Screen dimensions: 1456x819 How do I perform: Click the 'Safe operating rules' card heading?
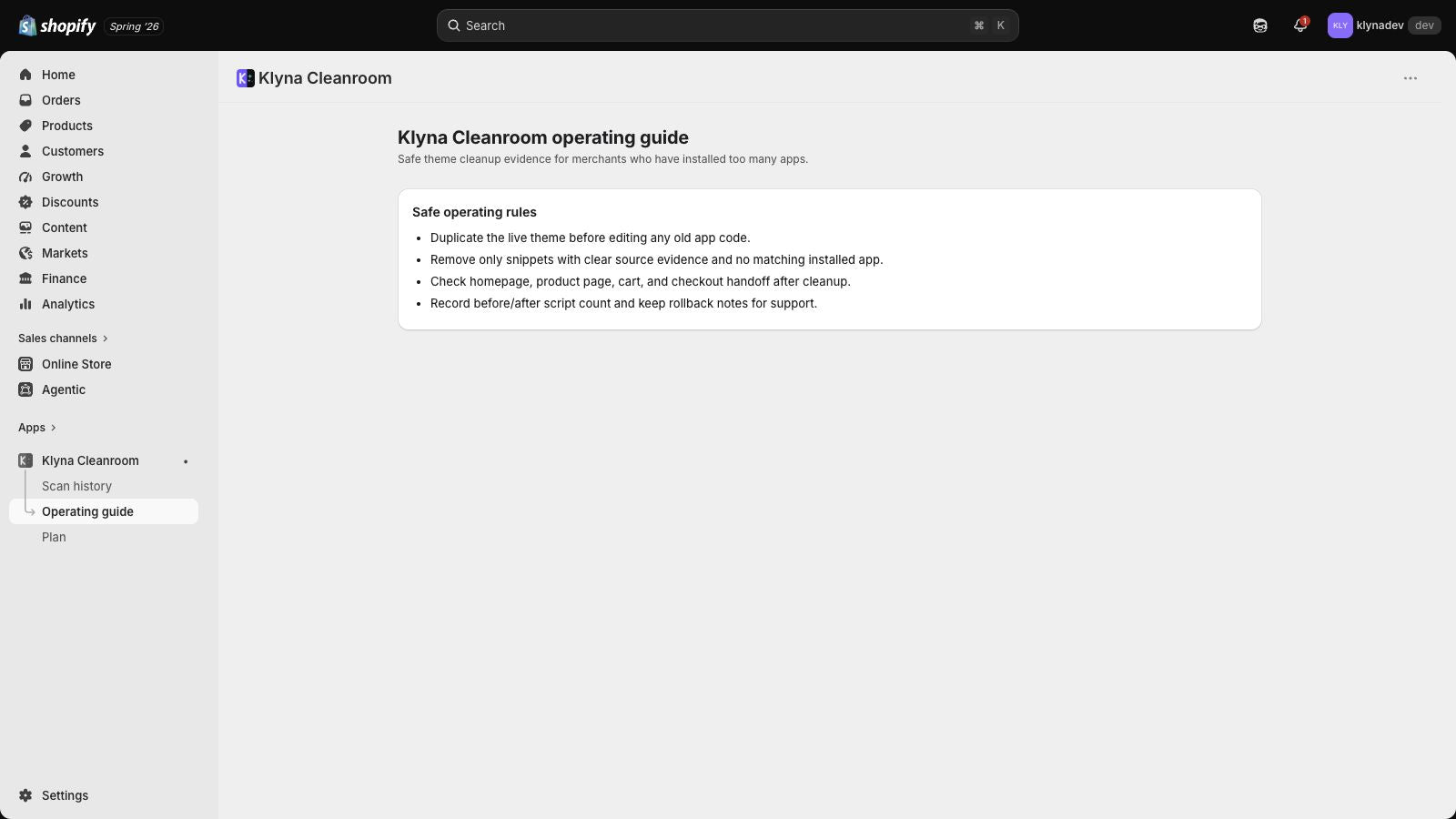tap(474, 212)
